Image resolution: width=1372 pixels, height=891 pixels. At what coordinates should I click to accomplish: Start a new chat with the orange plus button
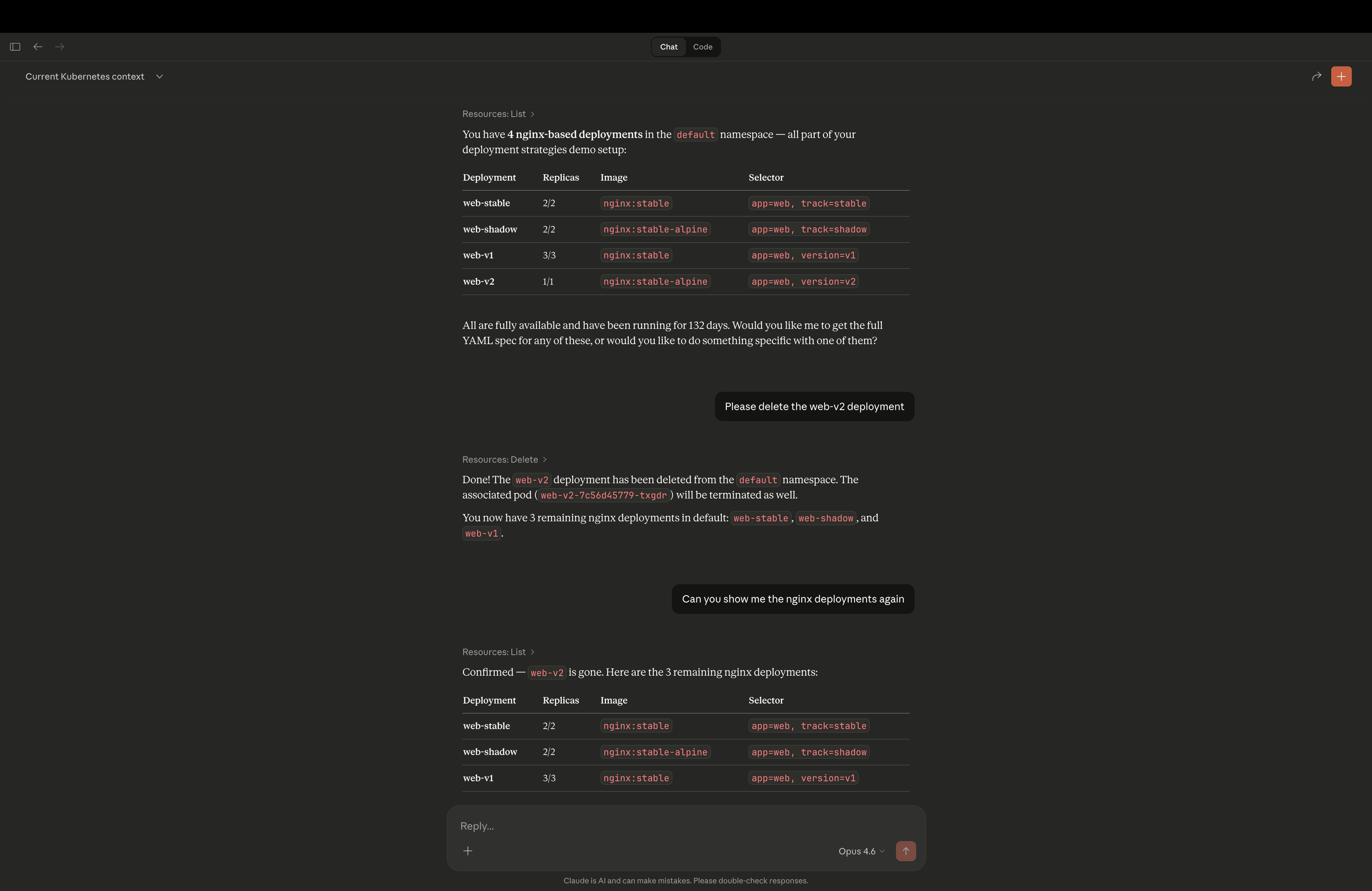click(1342, 76)
